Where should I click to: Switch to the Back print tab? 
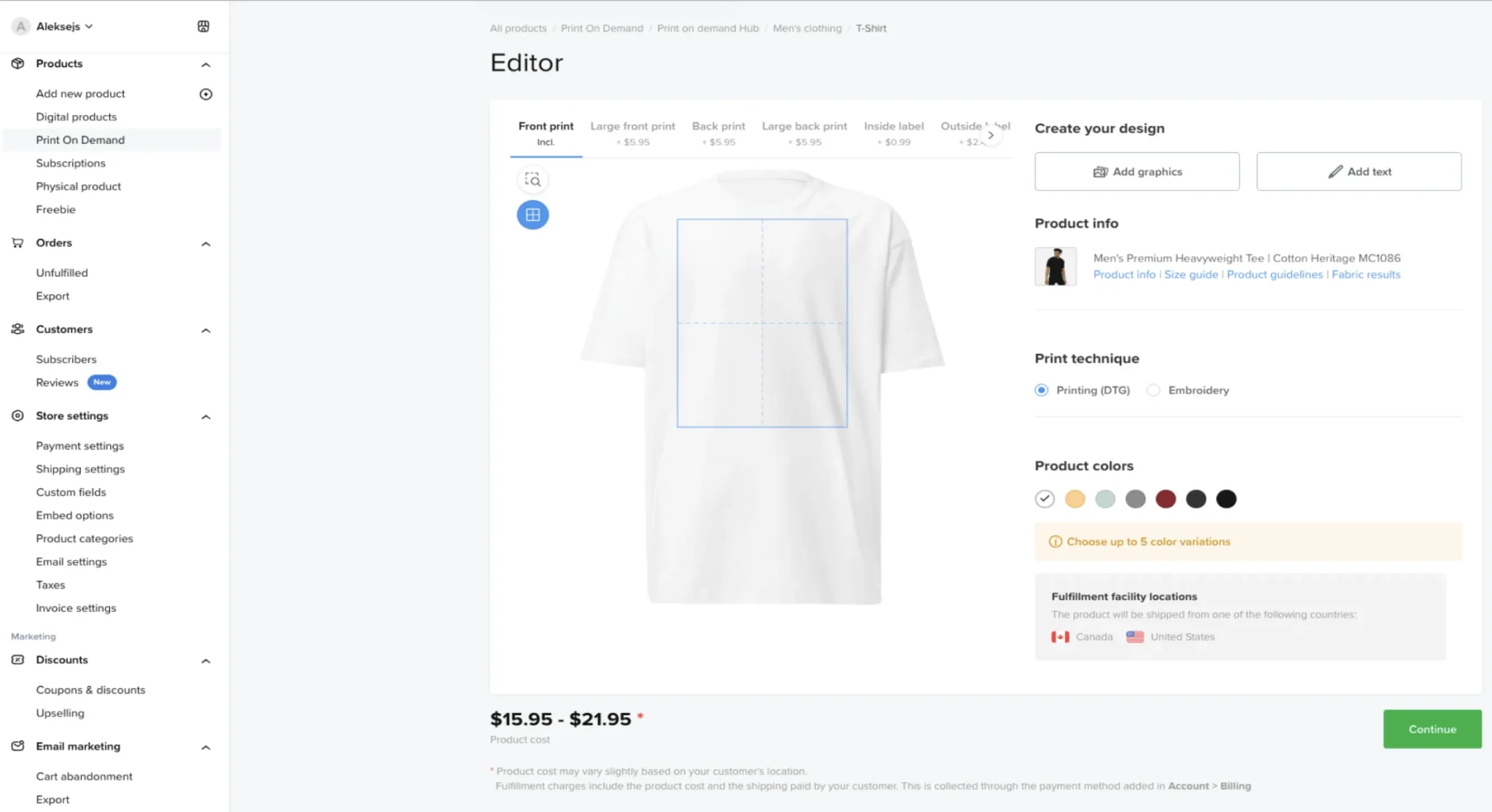coord(718,133)
